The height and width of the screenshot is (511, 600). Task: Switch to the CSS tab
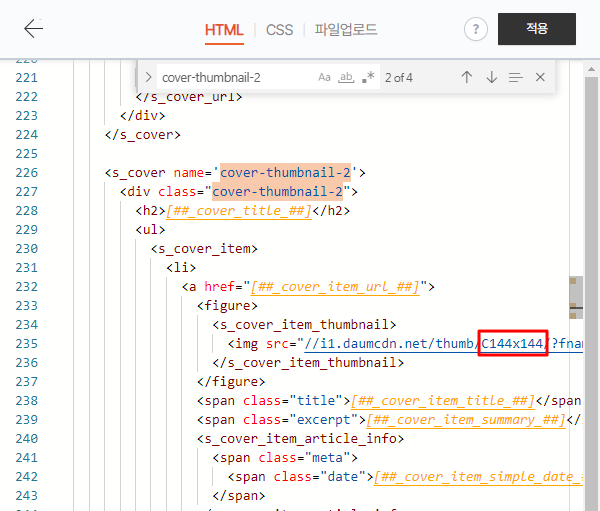click(x=279, y=30)
